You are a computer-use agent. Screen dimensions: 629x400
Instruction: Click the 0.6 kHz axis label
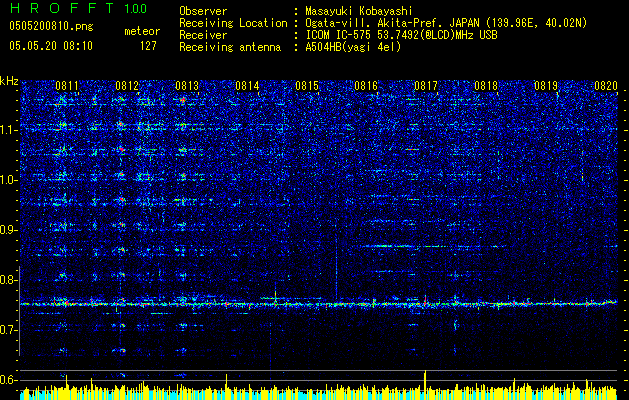click(8, 380)
